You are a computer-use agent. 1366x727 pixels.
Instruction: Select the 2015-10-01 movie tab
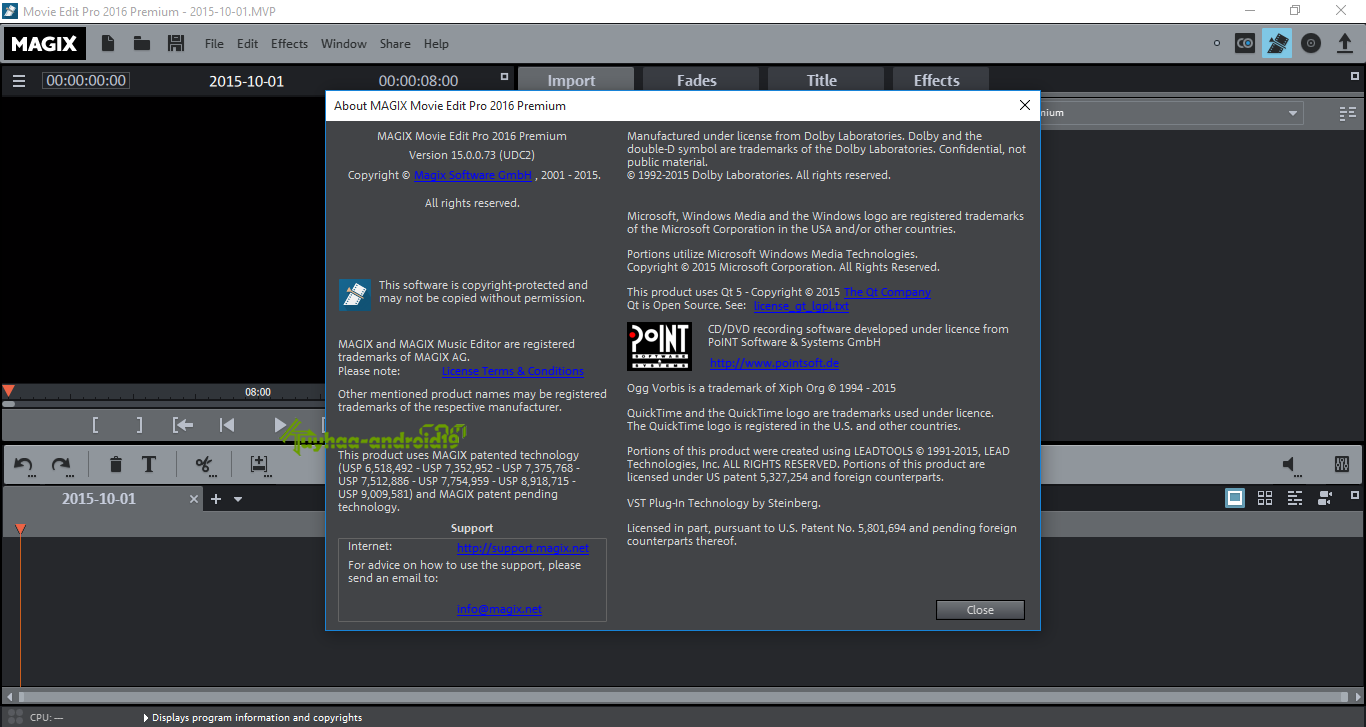[x=98, y=498]
